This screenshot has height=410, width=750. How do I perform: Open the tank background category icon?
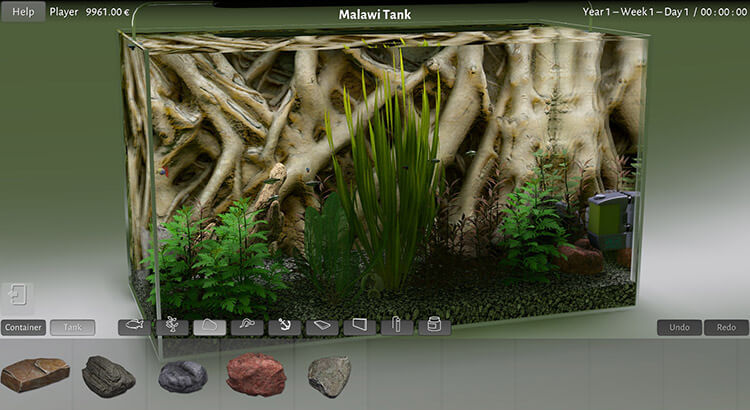click(x=359, y=326)
